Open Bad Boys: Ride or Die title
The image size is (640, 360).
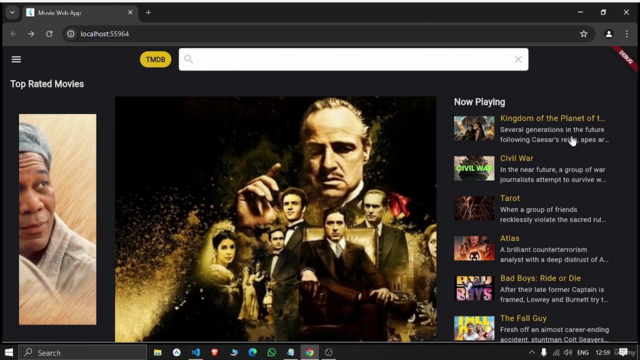[x=540, y=278]
